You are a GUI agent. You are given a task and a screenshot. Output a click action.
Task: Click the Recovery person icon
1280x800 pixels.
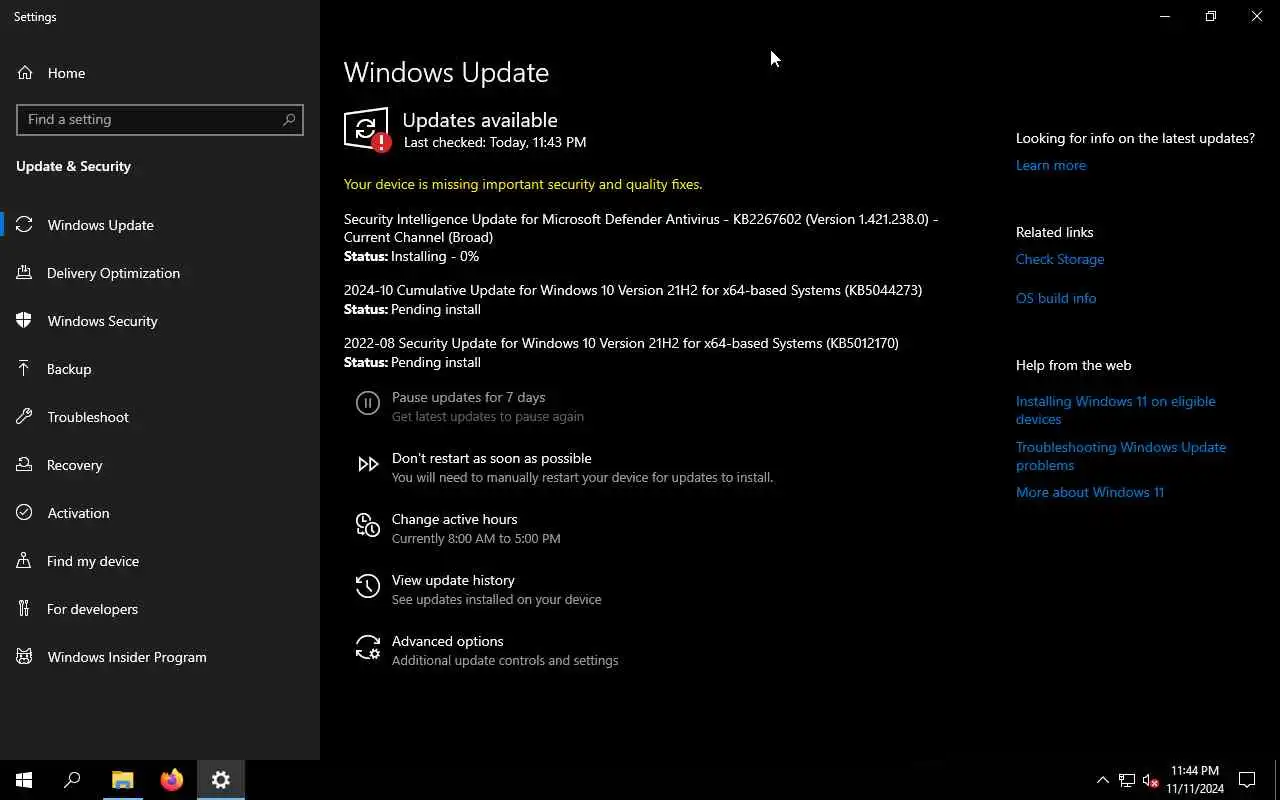coord(25,465)
